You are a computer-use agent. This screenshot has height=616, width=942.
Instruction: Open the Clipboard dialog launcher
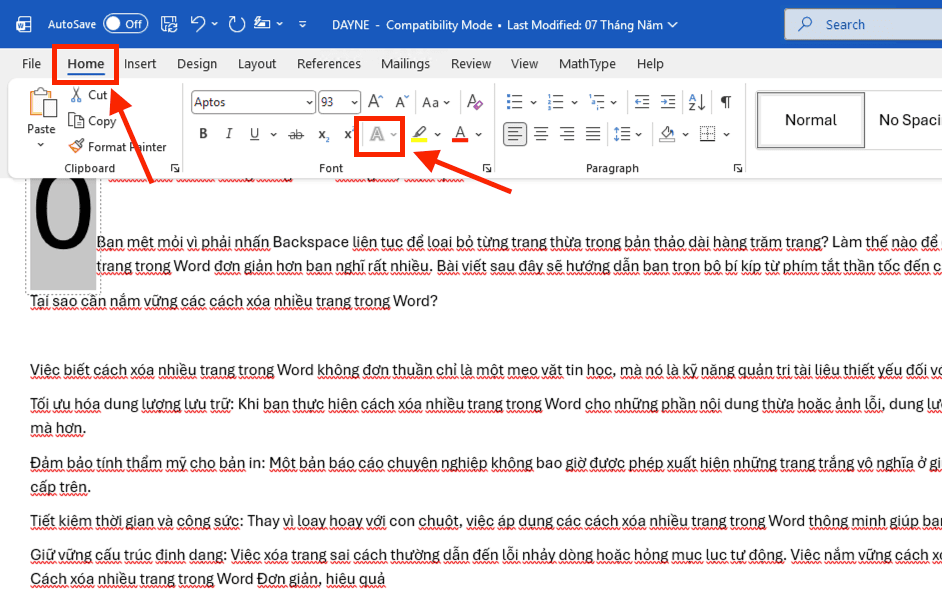point(175,168)
